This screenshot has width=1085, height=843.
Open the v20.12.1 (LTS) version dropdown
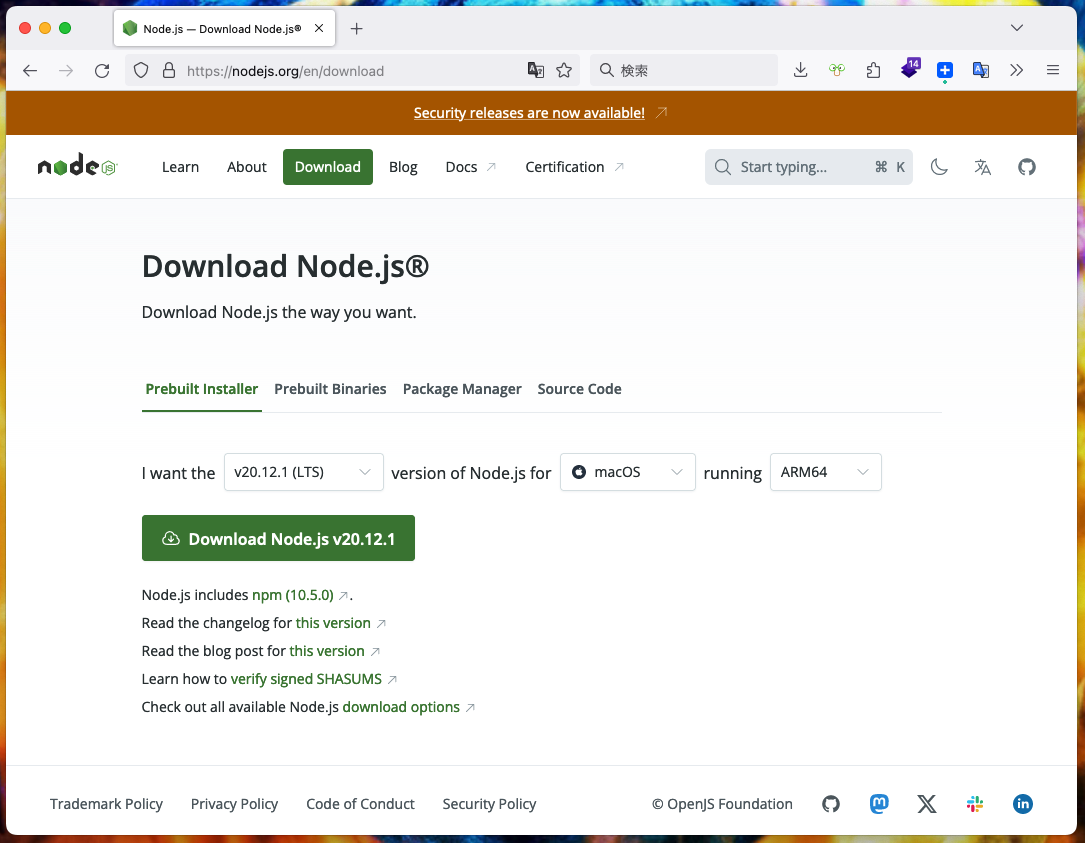[x=304, y=472]
